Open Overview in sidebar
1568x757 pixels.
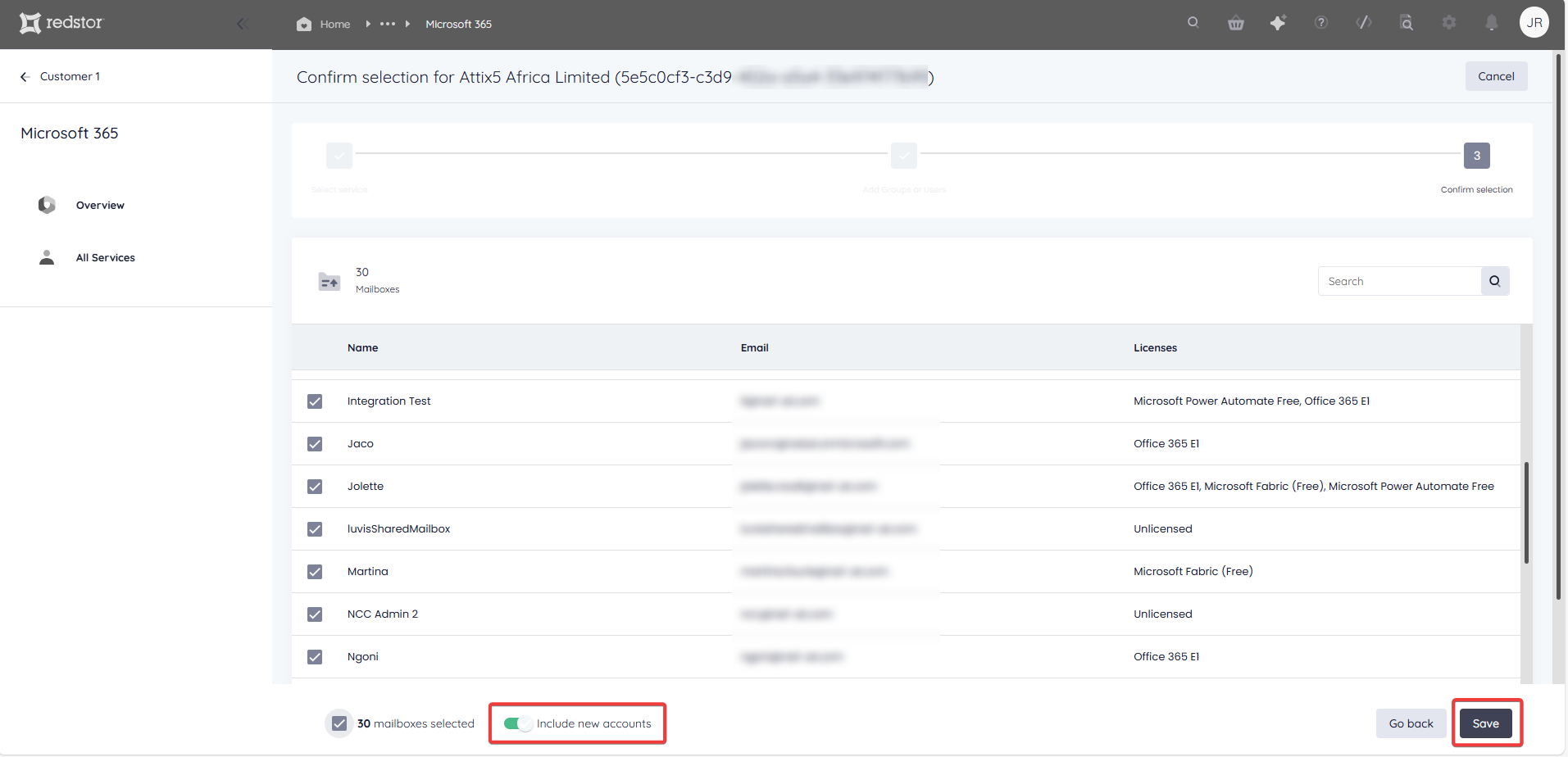pyautogui.click(x=100, y=205)
